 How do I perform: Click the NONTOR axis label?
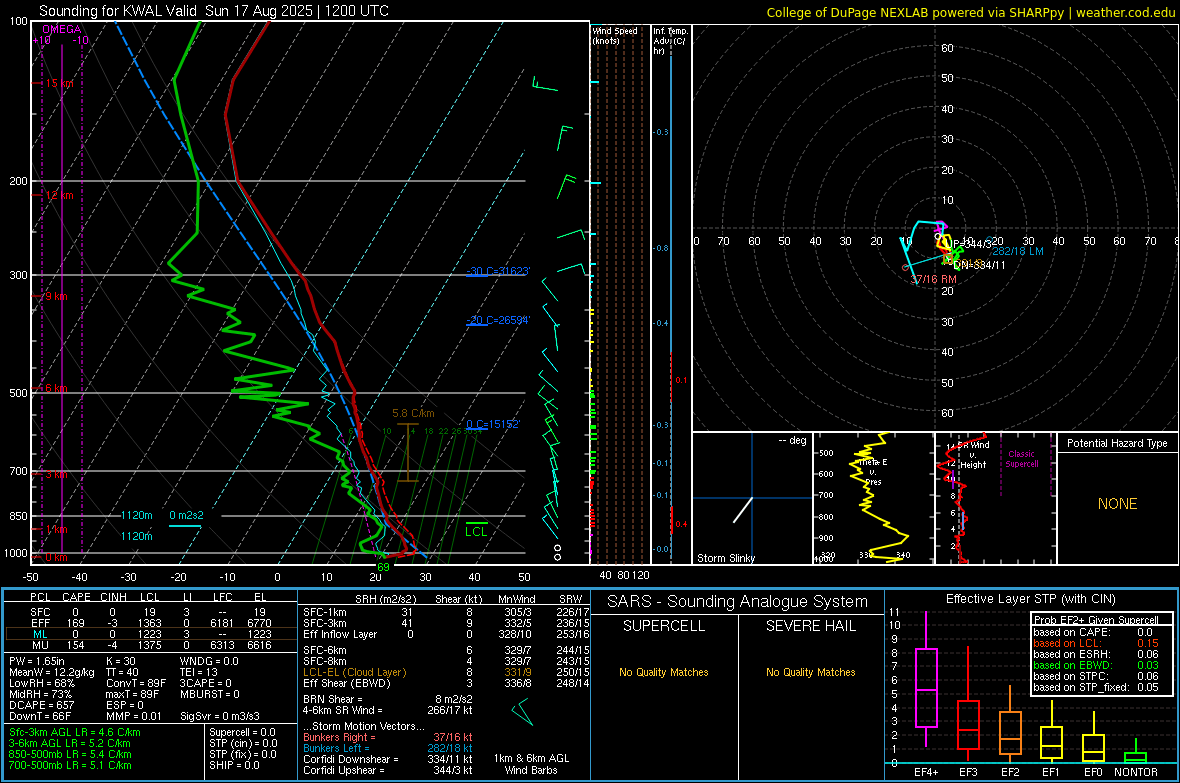point(1136,772)
